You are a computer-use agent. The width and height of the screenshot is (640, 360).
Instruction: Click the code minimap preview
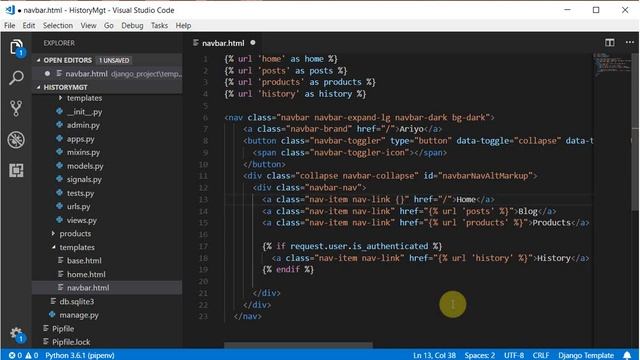coord(611,64)
